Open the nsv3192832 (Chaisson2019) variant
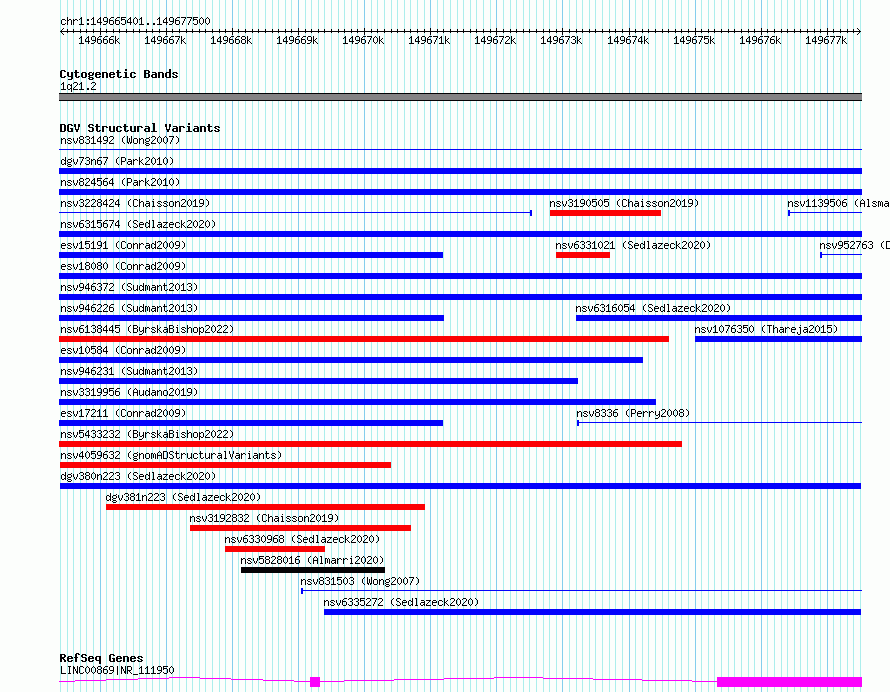 coord(300,528)
